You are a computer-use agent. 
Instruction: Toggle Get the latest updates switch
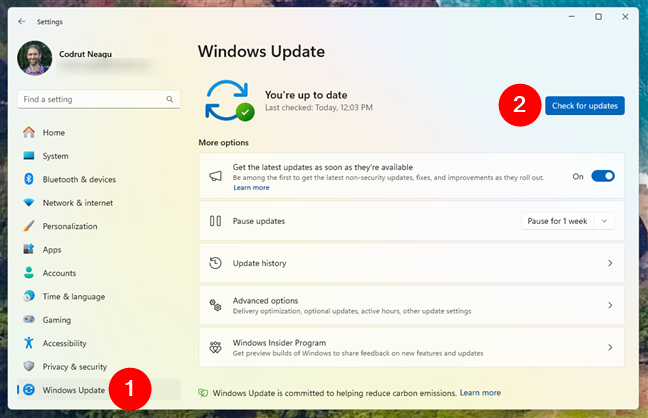click(603, 176)
